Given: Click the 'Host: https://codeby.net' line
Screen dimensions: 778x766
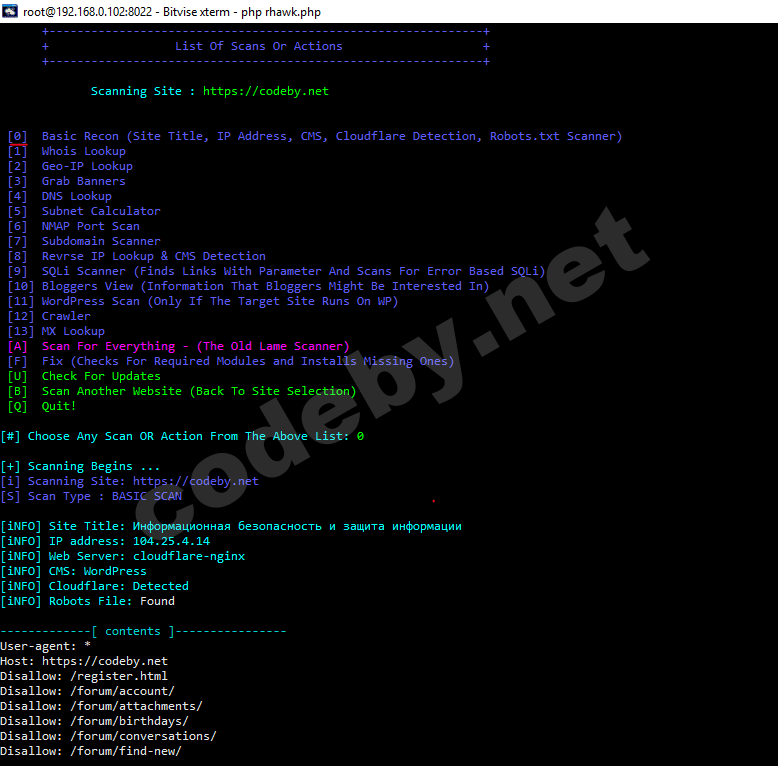Looking at the screenshot, I should (x=84, y=661).
